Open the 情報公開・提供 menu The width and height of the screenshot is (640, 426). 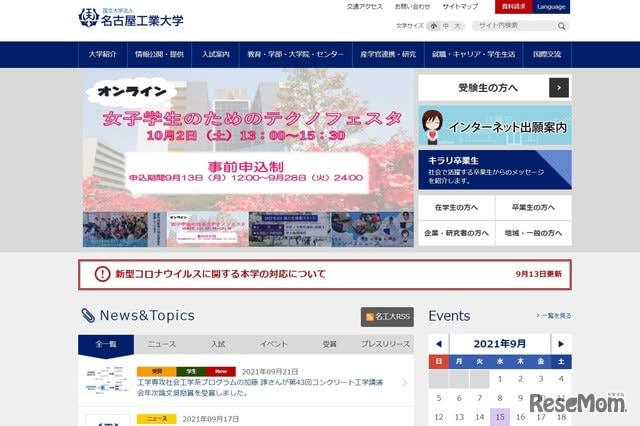tap(159, 54)
